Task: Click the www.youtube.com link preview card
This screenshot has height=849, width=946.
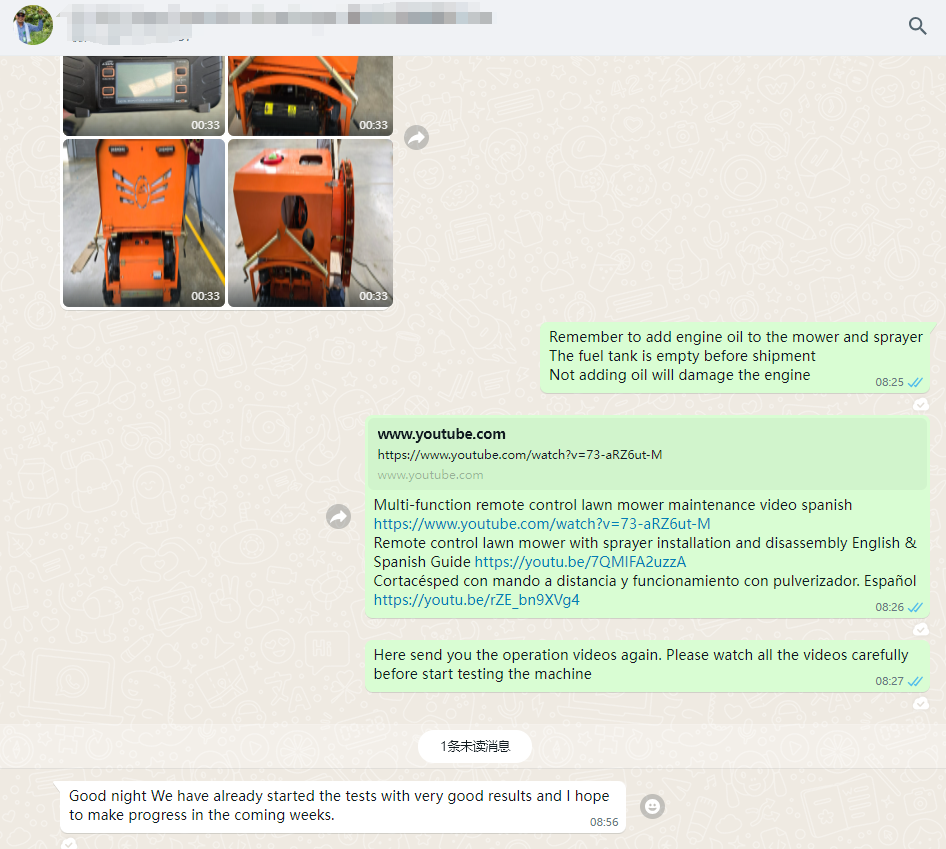Action: click(x=646, y=454)
